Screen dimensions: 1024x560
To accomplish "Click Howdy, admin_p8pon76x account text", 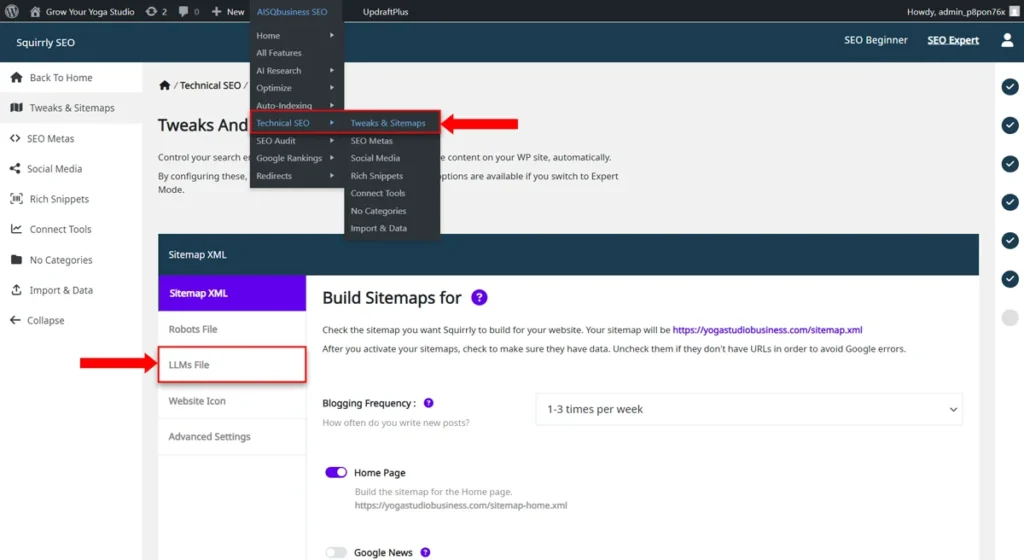I will tap(956, 11).
